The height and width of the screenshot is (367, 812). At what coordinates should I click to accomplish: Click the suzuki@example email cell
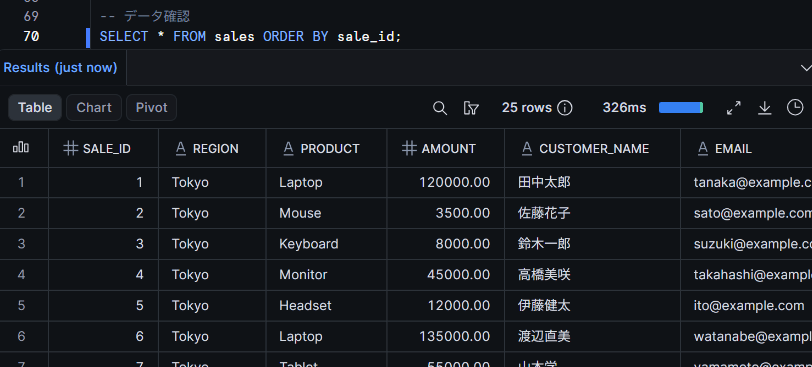click(x=746, y=244)
